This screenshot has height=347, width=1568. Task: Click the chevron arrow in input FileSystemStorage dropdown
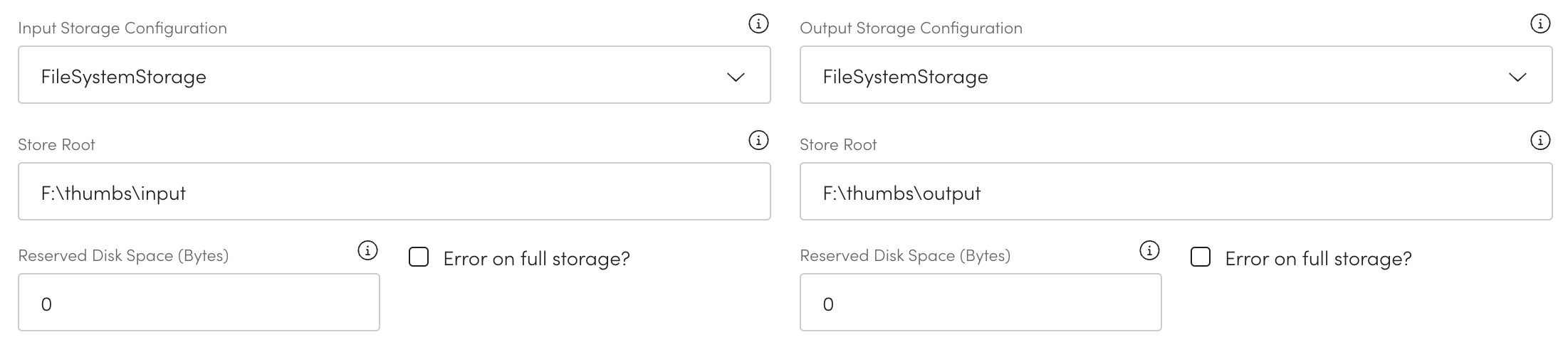point(736,77)
